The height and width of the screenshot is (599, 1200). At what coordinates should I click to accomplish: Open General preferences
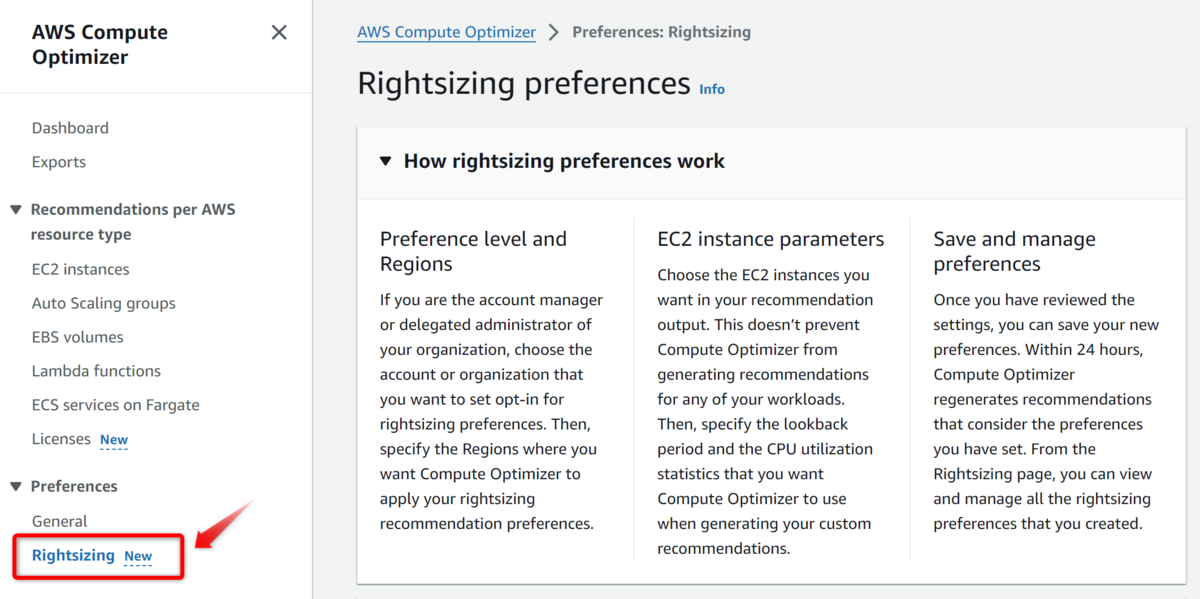(x=60, y=520)
